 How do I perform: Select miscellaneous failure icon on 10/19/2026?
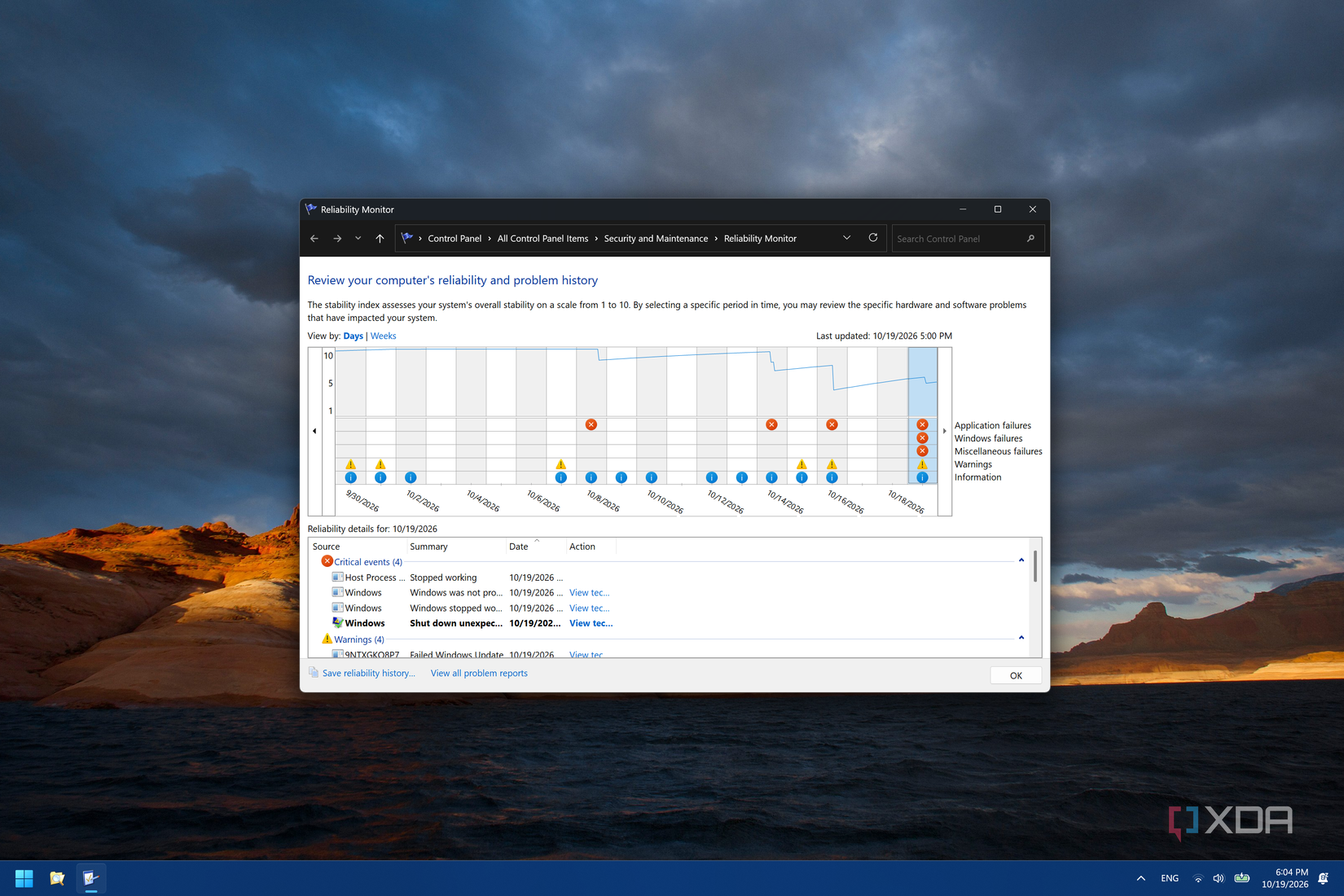tap(922, 450)
